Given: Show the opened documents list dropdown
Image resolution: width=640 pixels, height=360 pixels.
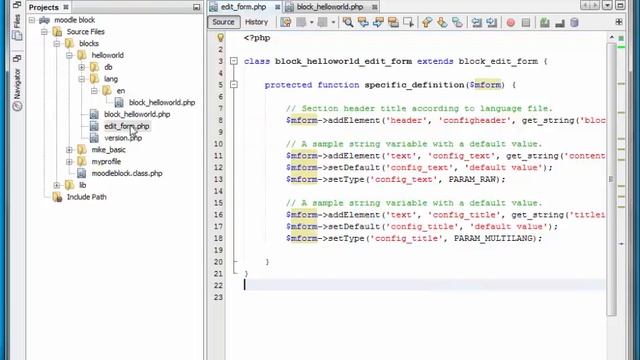Looking at the screenshot, I should pyautogui.click(x=607, y=5).
